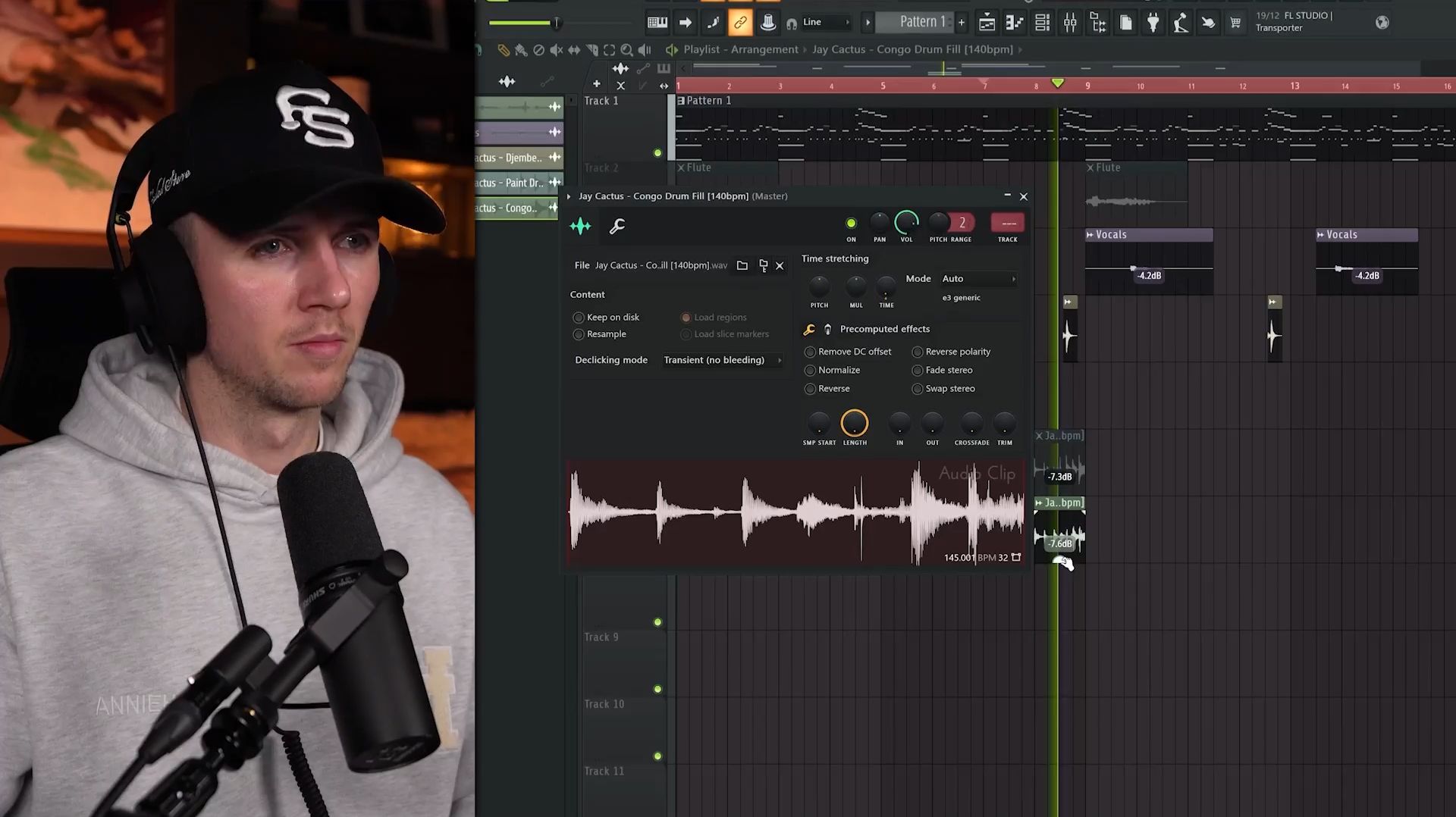Click the globe online icon

pyautogui.click(x=1382, y=23)
